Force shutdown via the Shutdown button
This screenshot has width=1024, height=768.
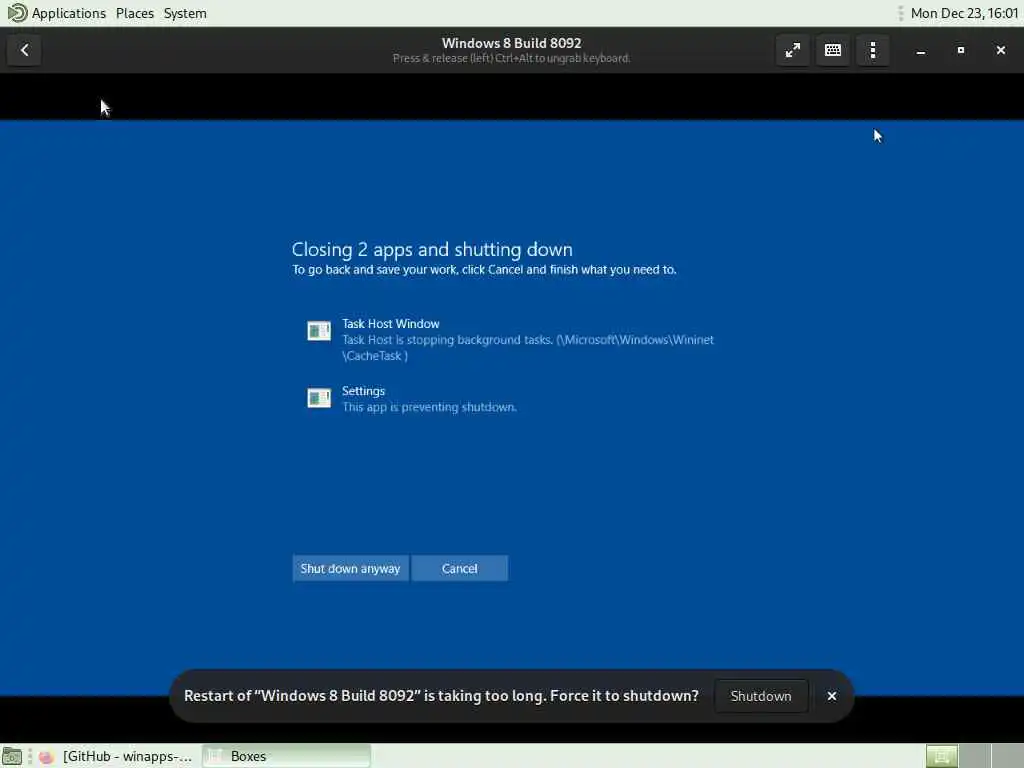coord(761,696)
